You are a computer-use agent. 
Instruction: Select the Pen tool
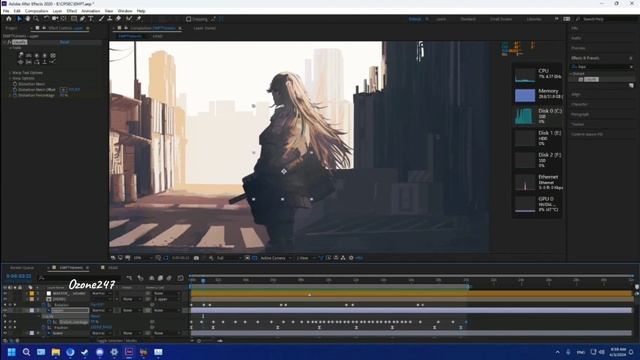[x=82, y=19]
